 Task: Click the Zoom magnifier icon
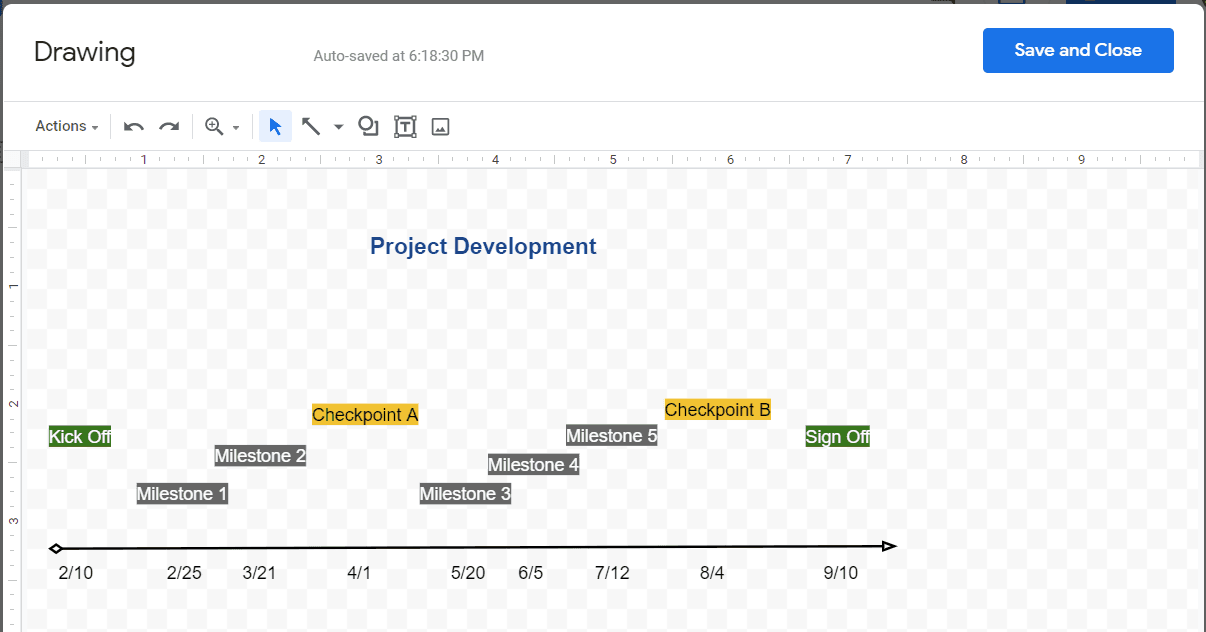point(214,126)
